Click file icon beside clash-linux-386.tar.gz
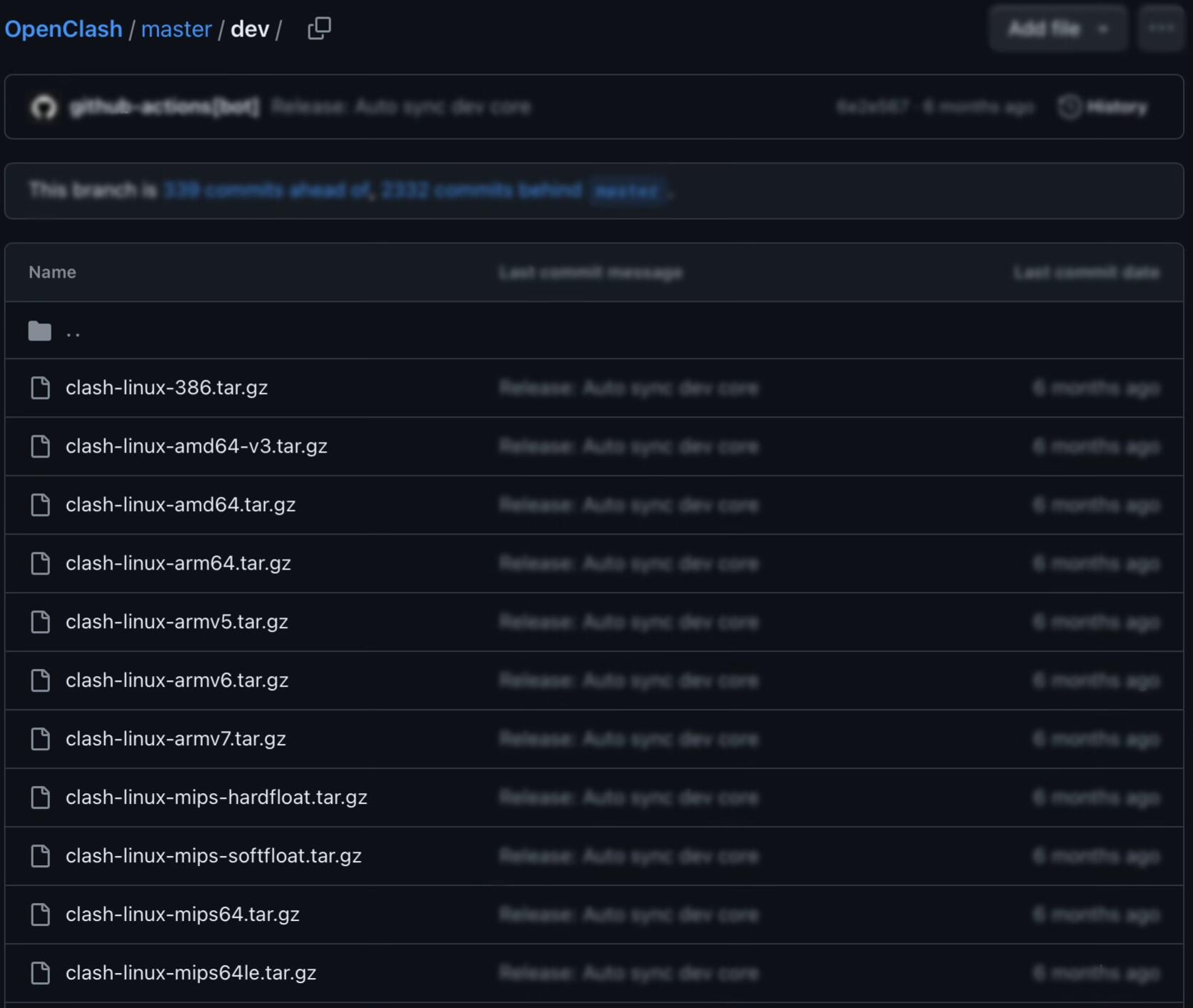Image resolution: width=1193 pixels, height=1008 pixels. (x=41, y=388)
